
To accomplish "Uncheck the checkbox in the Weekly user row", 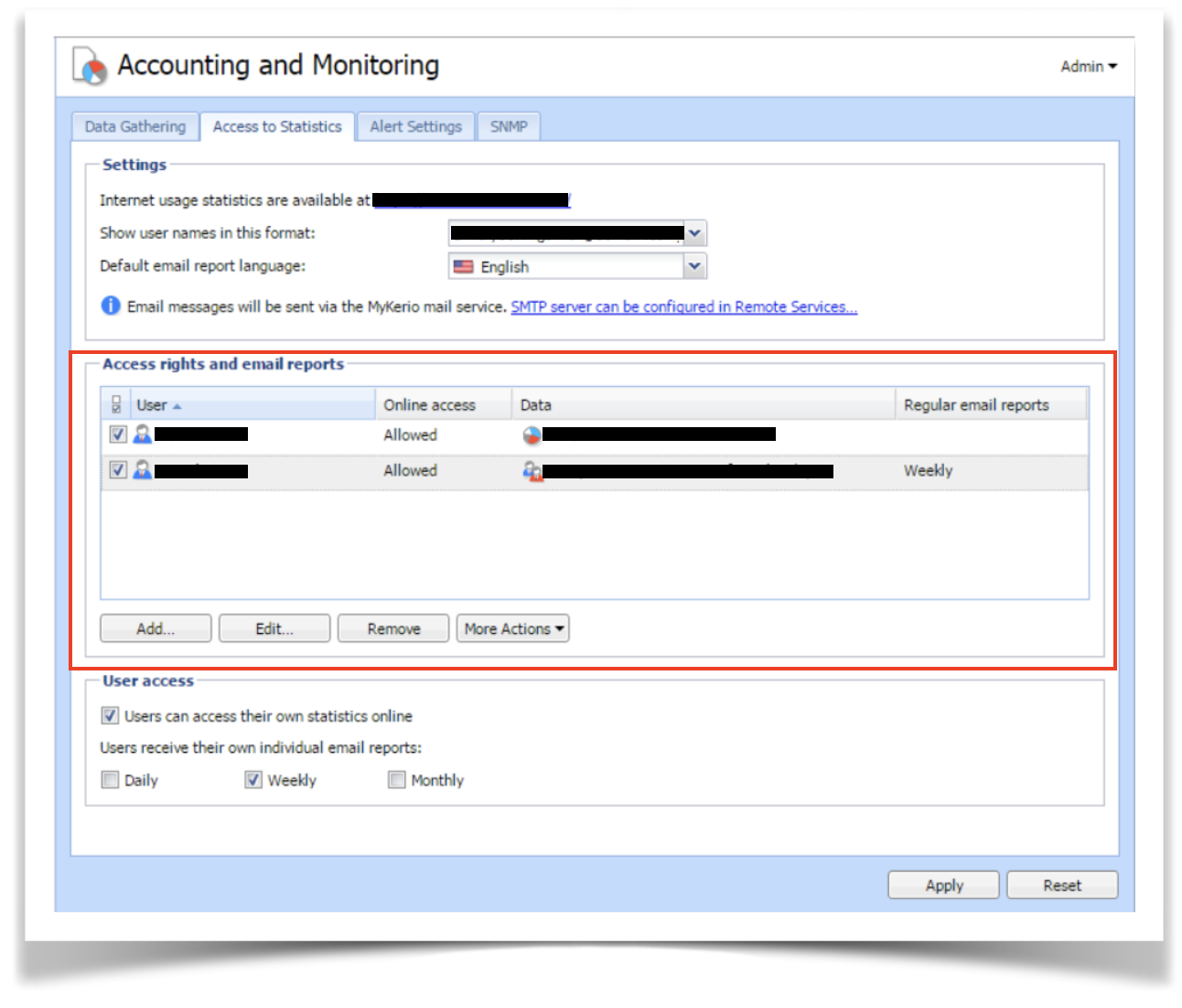I will click(118, 470).
